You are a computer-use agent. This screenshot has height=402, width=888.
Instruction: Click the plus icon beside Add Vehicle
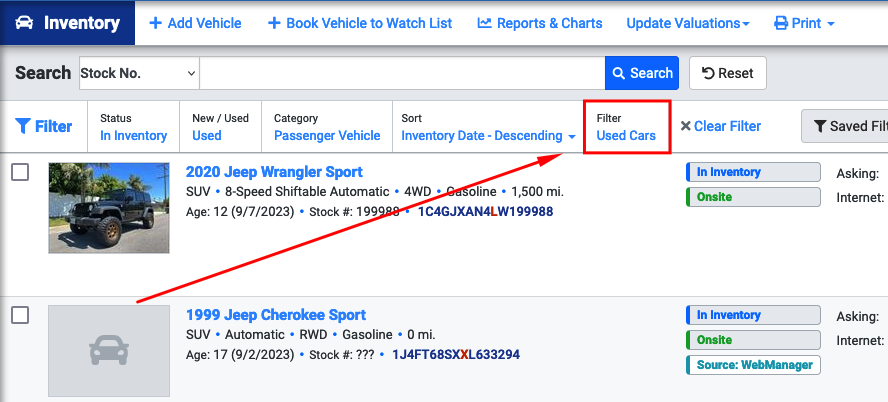155,23
